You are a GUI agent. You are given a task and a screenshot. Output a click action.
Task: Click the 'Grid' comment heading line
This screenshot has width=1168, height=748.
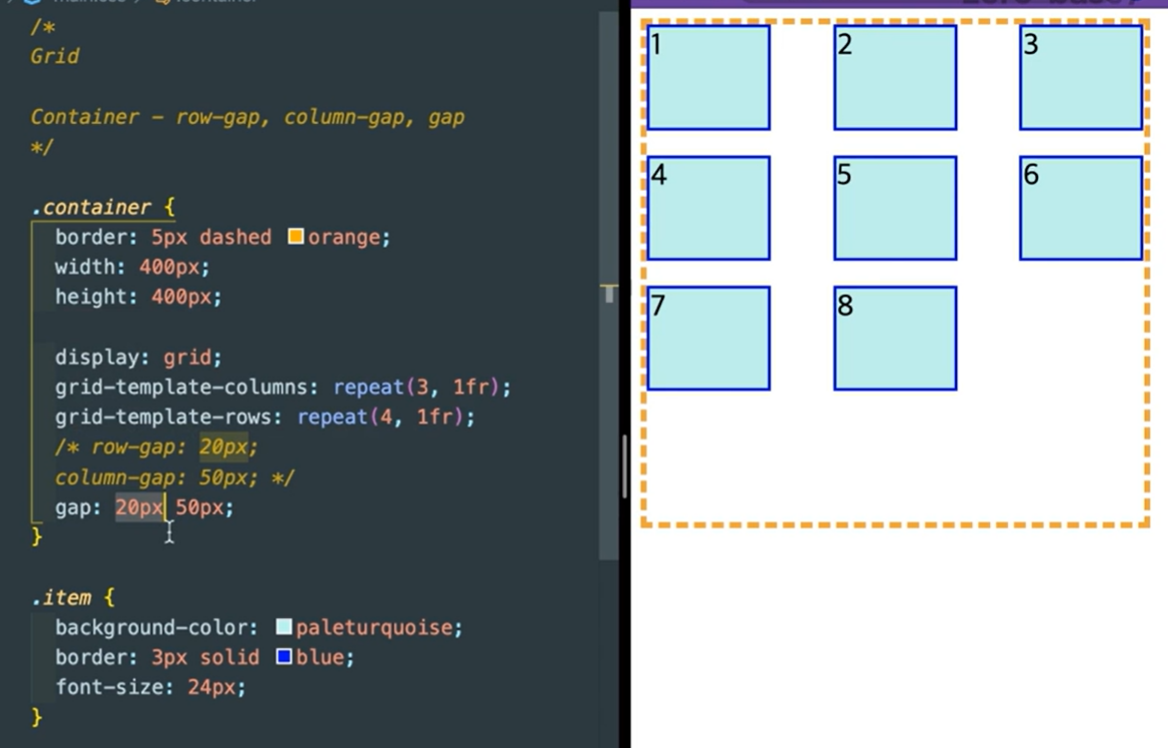click(54, 56)
